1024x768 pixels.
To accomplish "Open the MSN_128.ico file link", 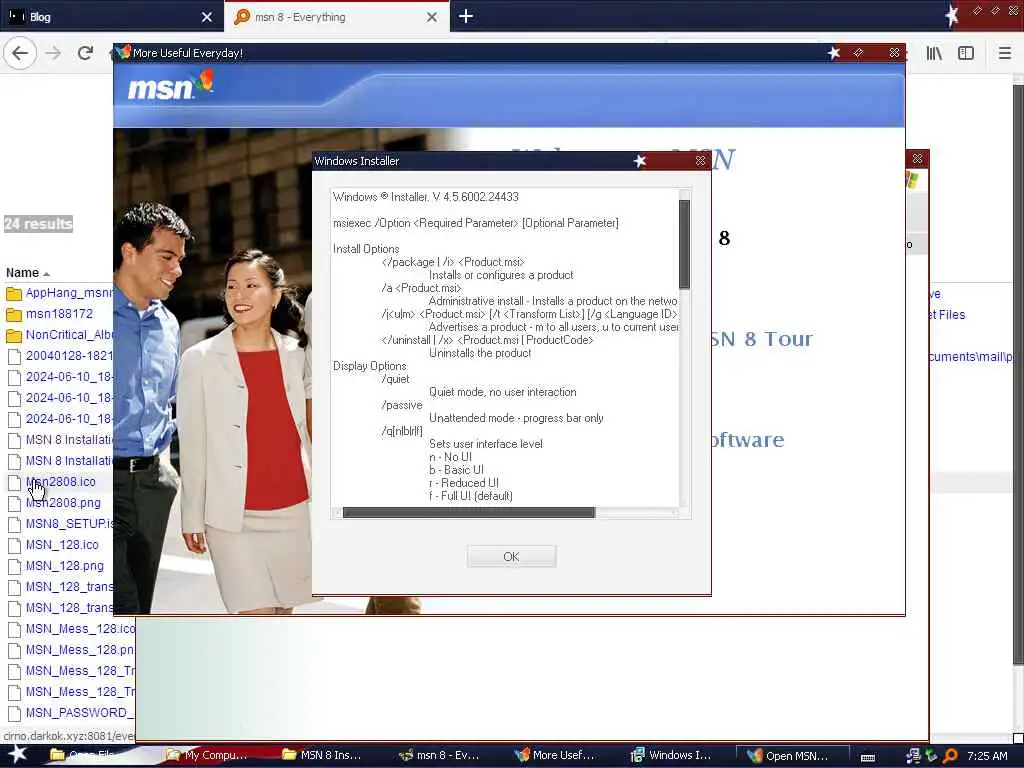I will 62,545.
